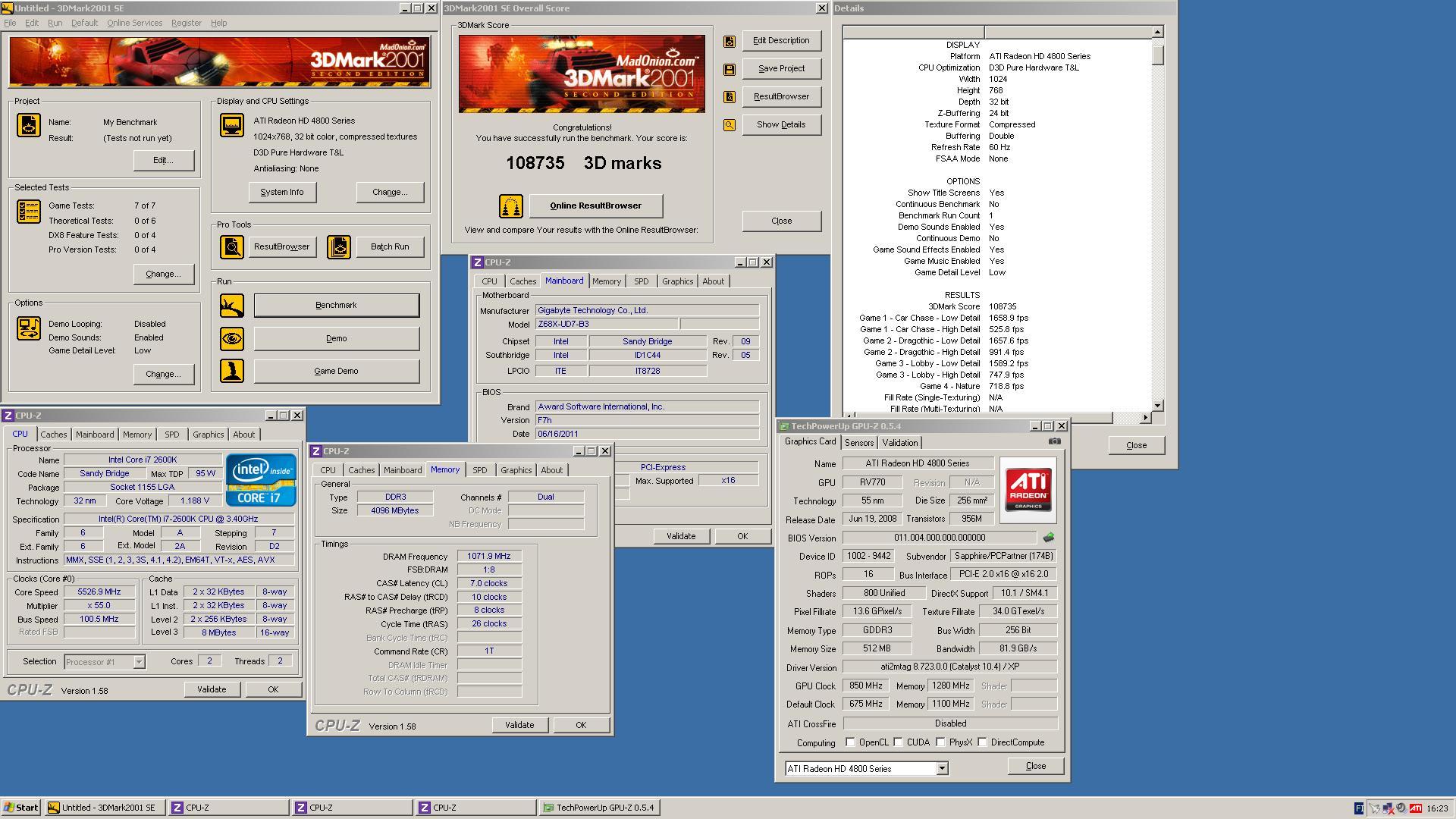Click the Selected Tests checklist icon
The width and height of the screenshot is (1456, 819).
pos(29,212)
